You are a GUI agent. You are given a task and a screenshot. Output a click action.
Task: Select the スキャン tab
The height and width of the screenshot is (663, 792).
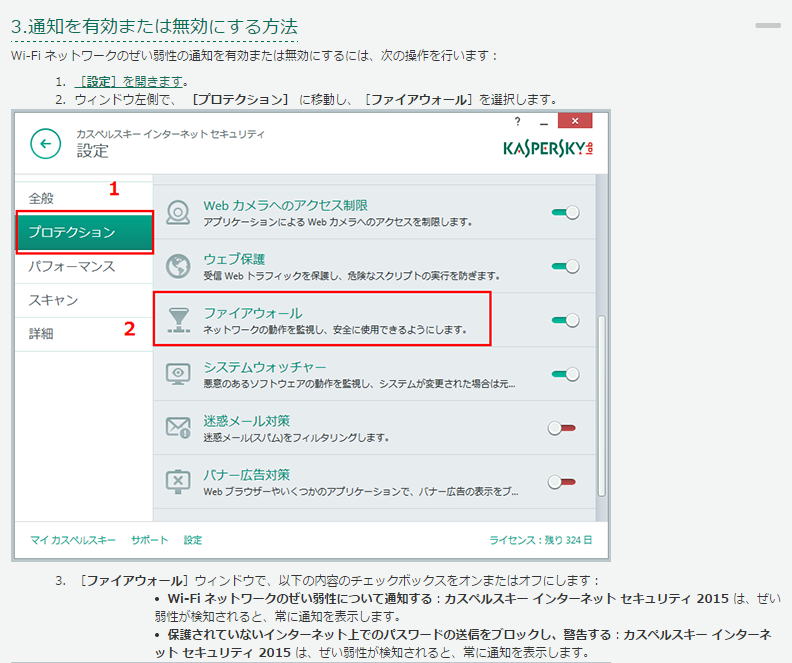coord(84,300)
